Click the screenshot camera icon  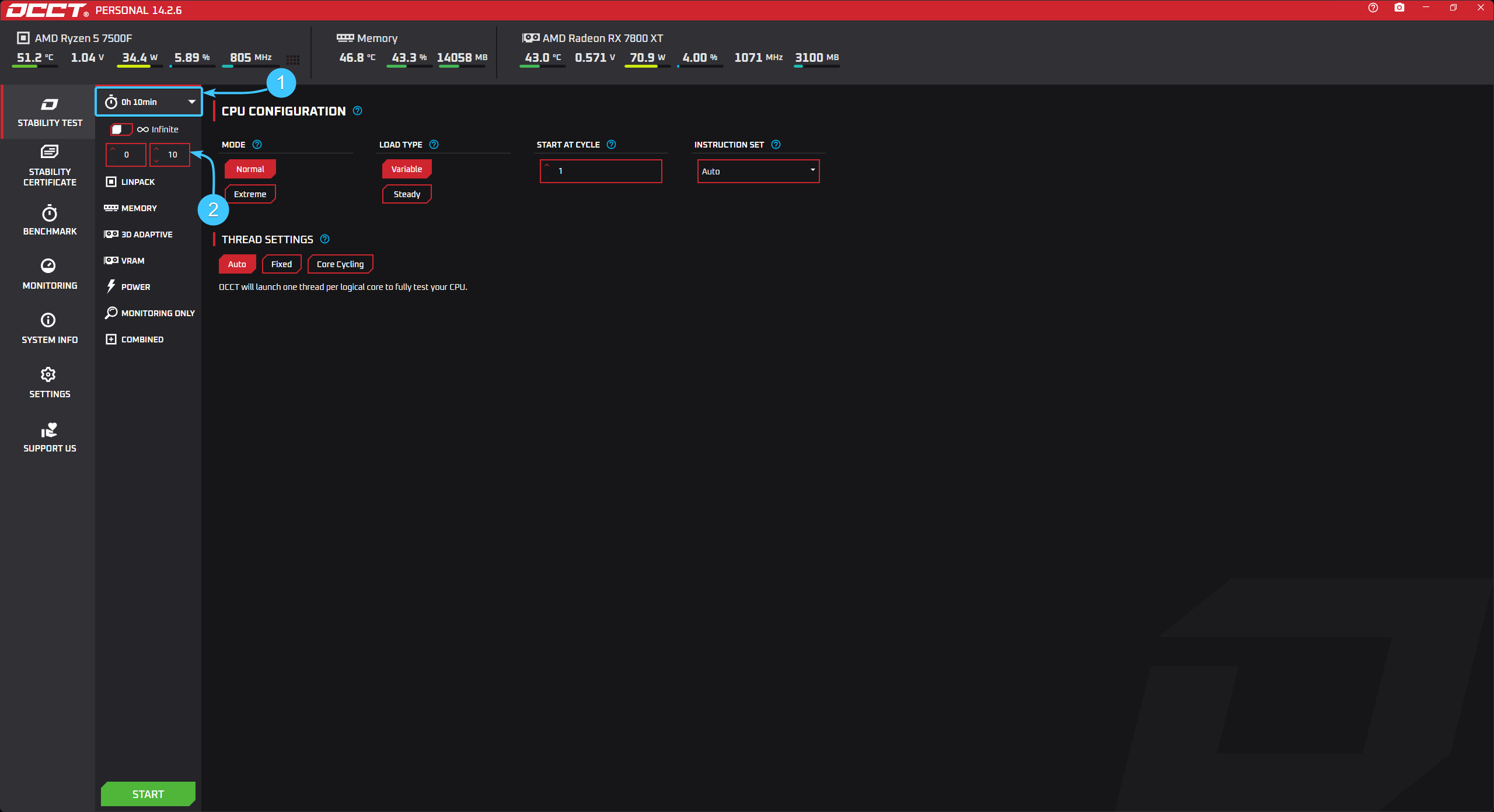pos(1399,8)
